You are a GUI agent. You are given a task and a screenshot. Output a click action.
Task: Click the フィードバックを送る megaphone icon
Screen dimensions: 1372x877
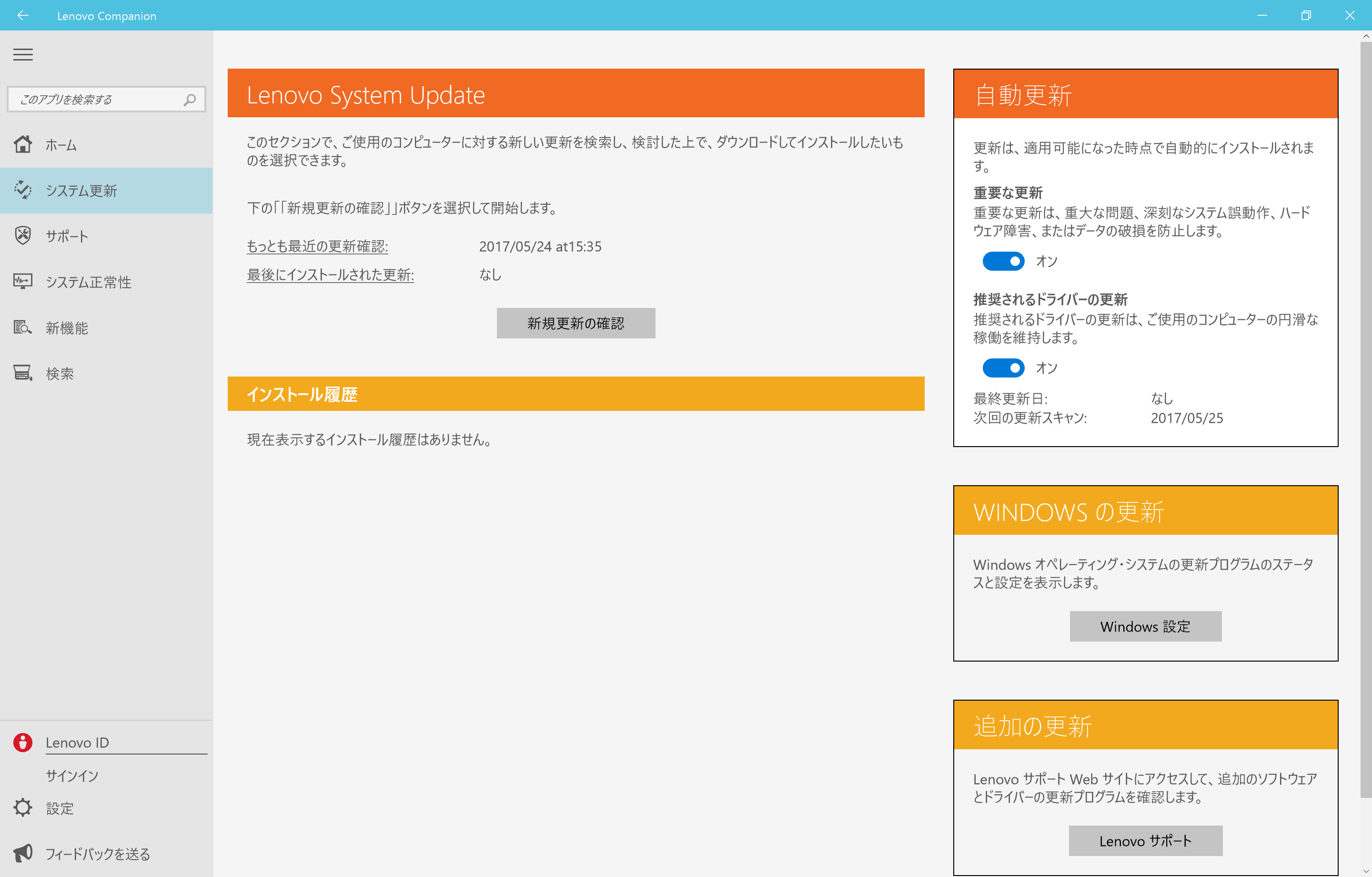pyautogui.click(x=23, y=854)
